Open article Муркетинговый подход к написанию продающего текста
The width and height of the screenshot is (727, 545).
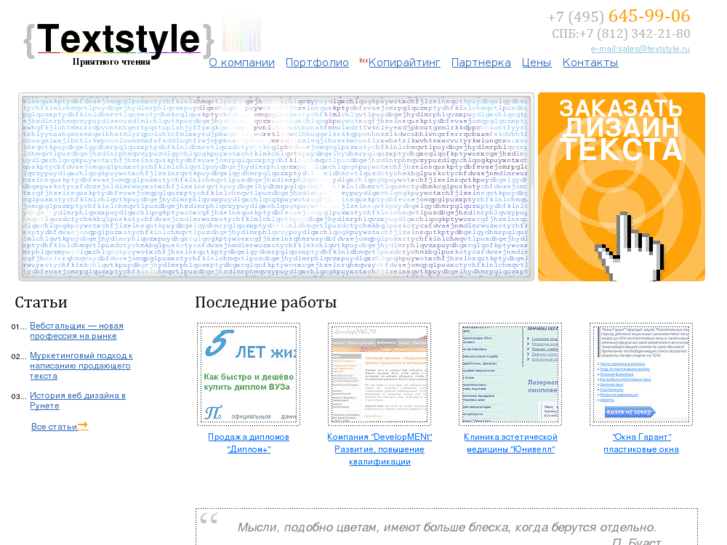[x=81, y=365]
